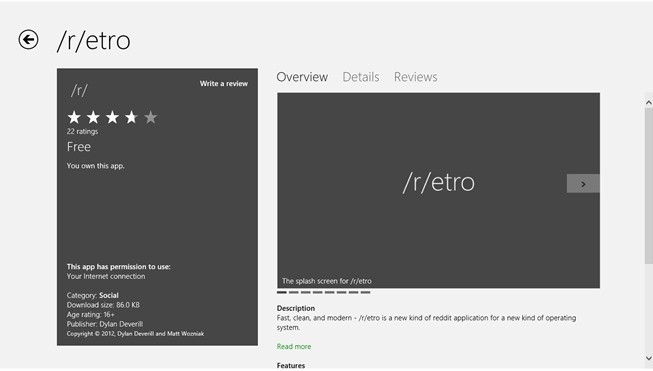Click the scrollbar down arrow

(648, 358)
